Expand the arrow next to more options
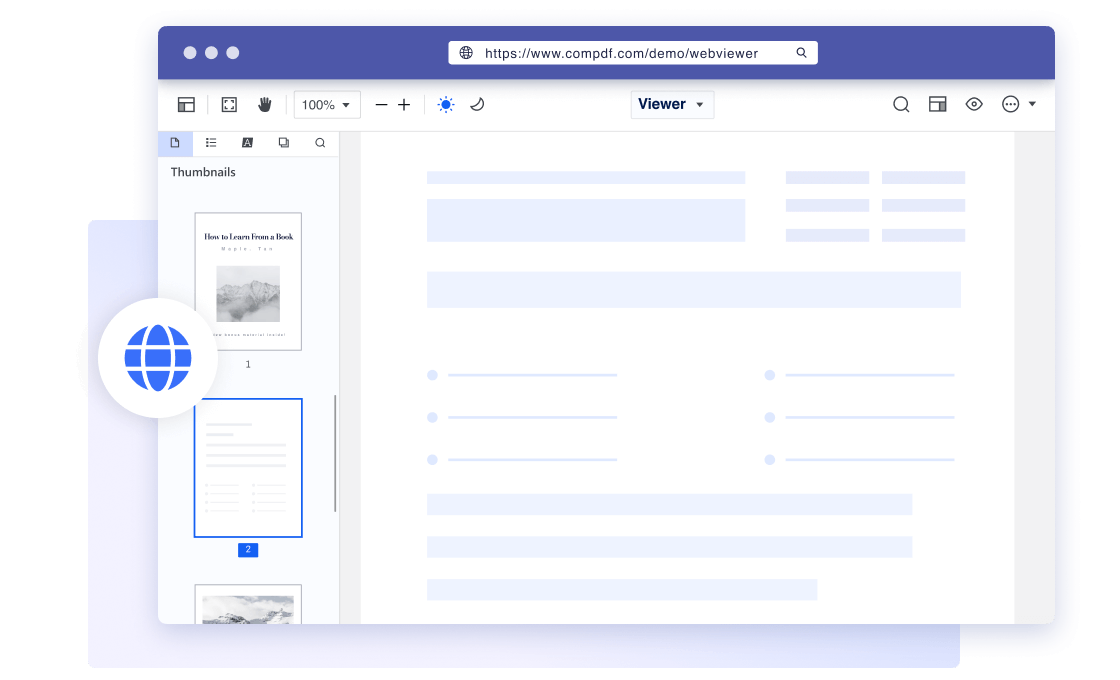 tap(1032, 104)
